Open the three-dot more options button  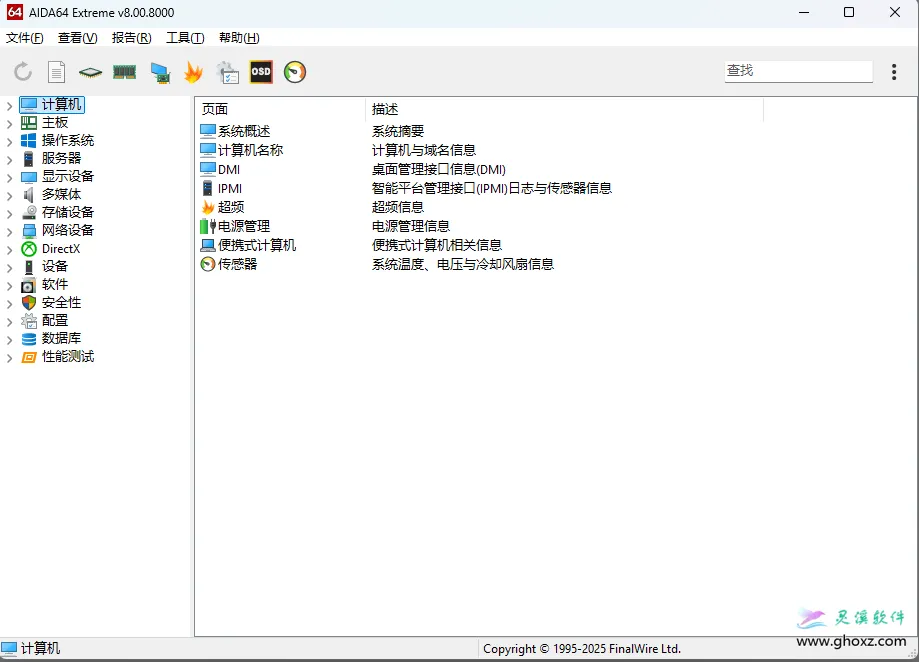point(894,72)
